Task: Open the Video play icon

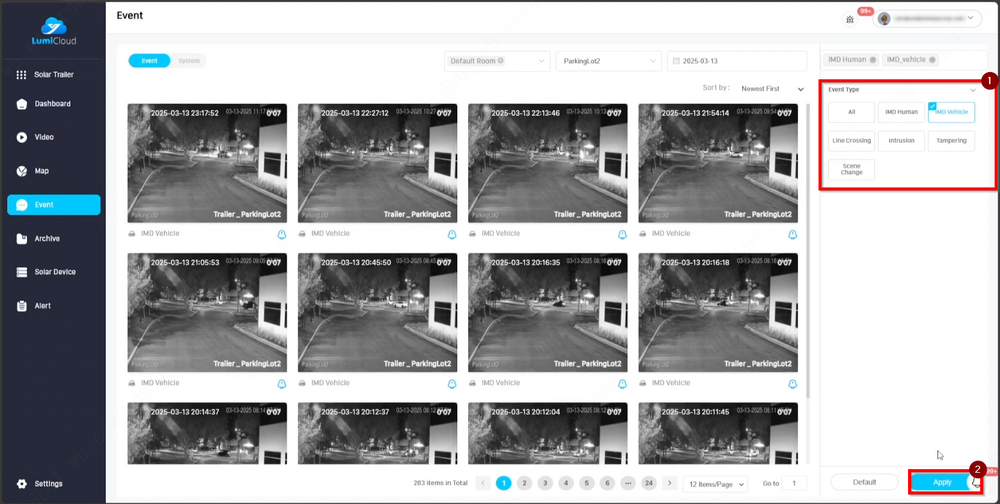Action: click(x=21, y=137)
